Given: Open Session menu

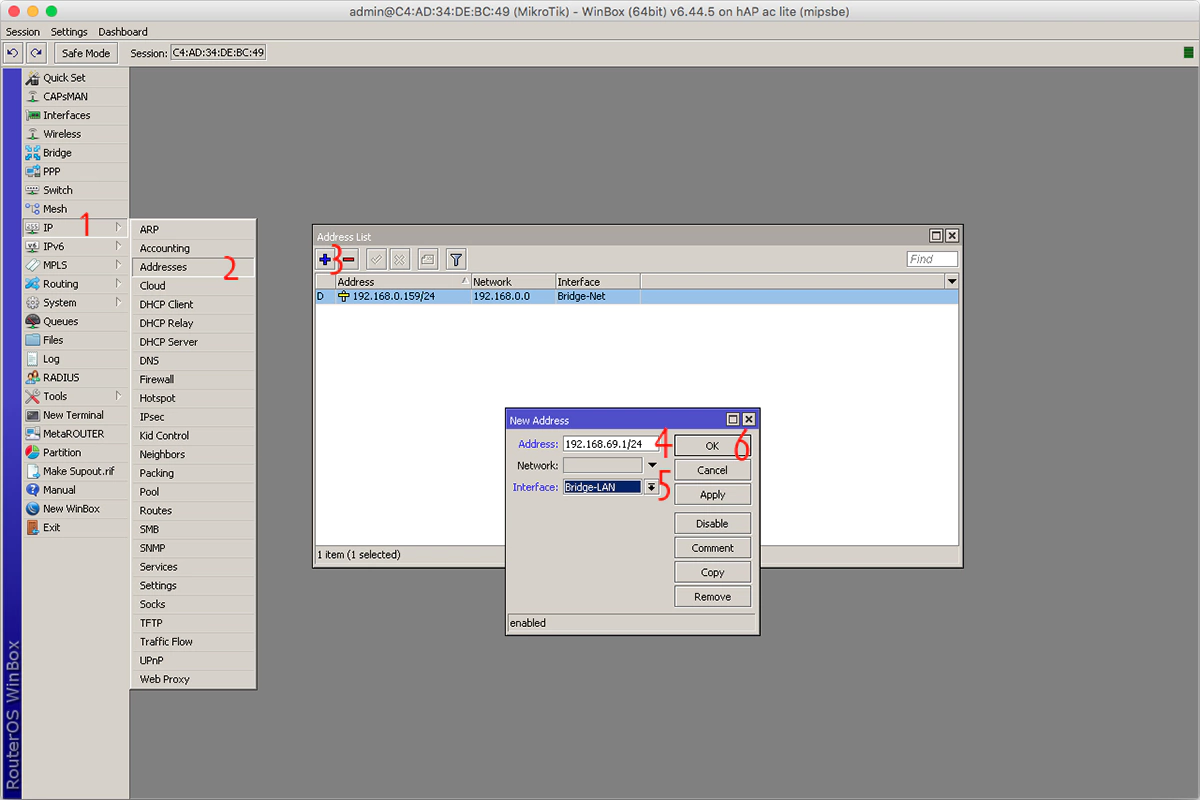Looking at the screenshot, I should click(23, 32).
